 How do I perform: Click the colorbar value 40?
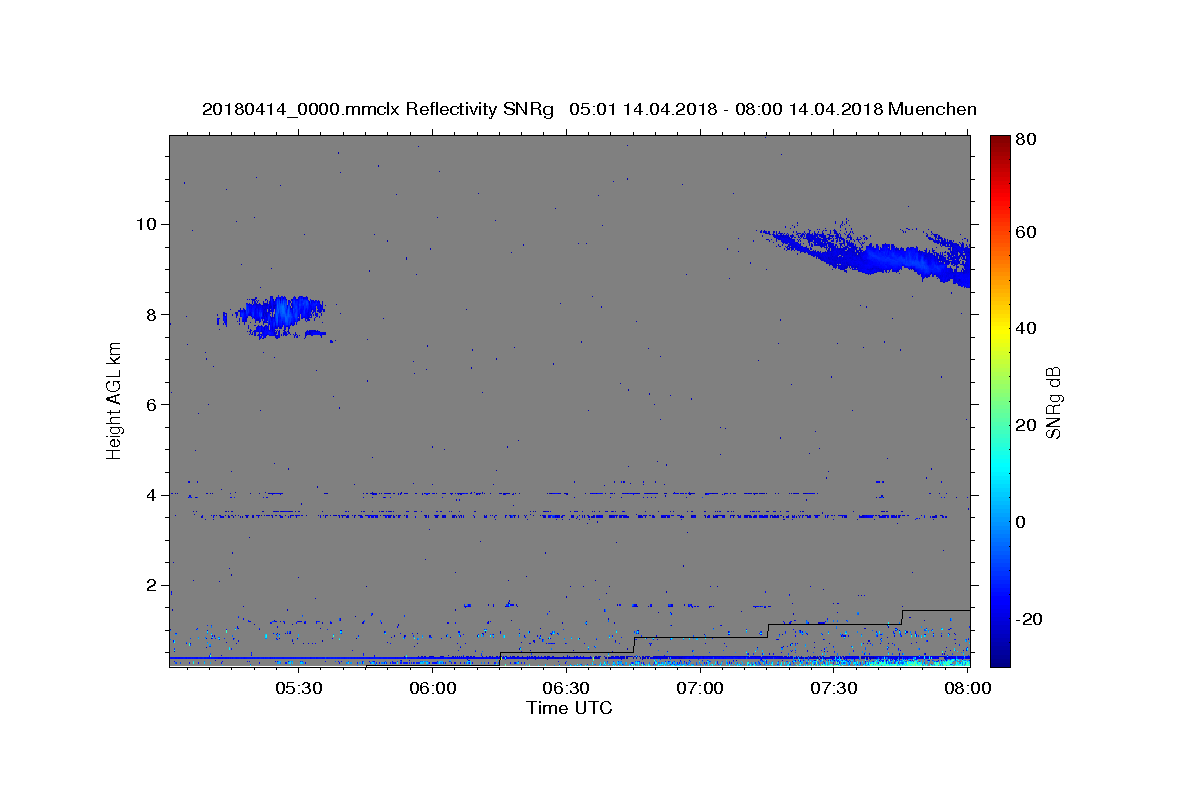[x=1026, y=328]
